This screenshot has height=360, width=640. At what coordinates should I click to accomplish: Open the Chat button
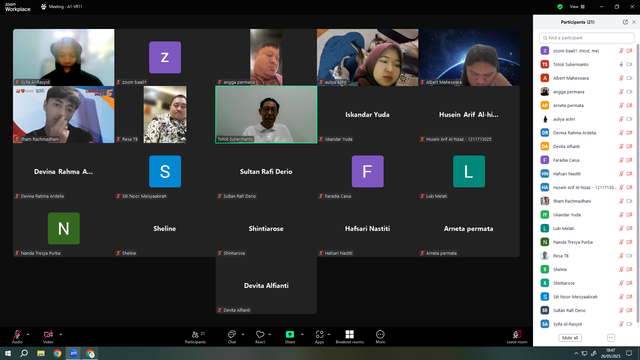point(232,336)
